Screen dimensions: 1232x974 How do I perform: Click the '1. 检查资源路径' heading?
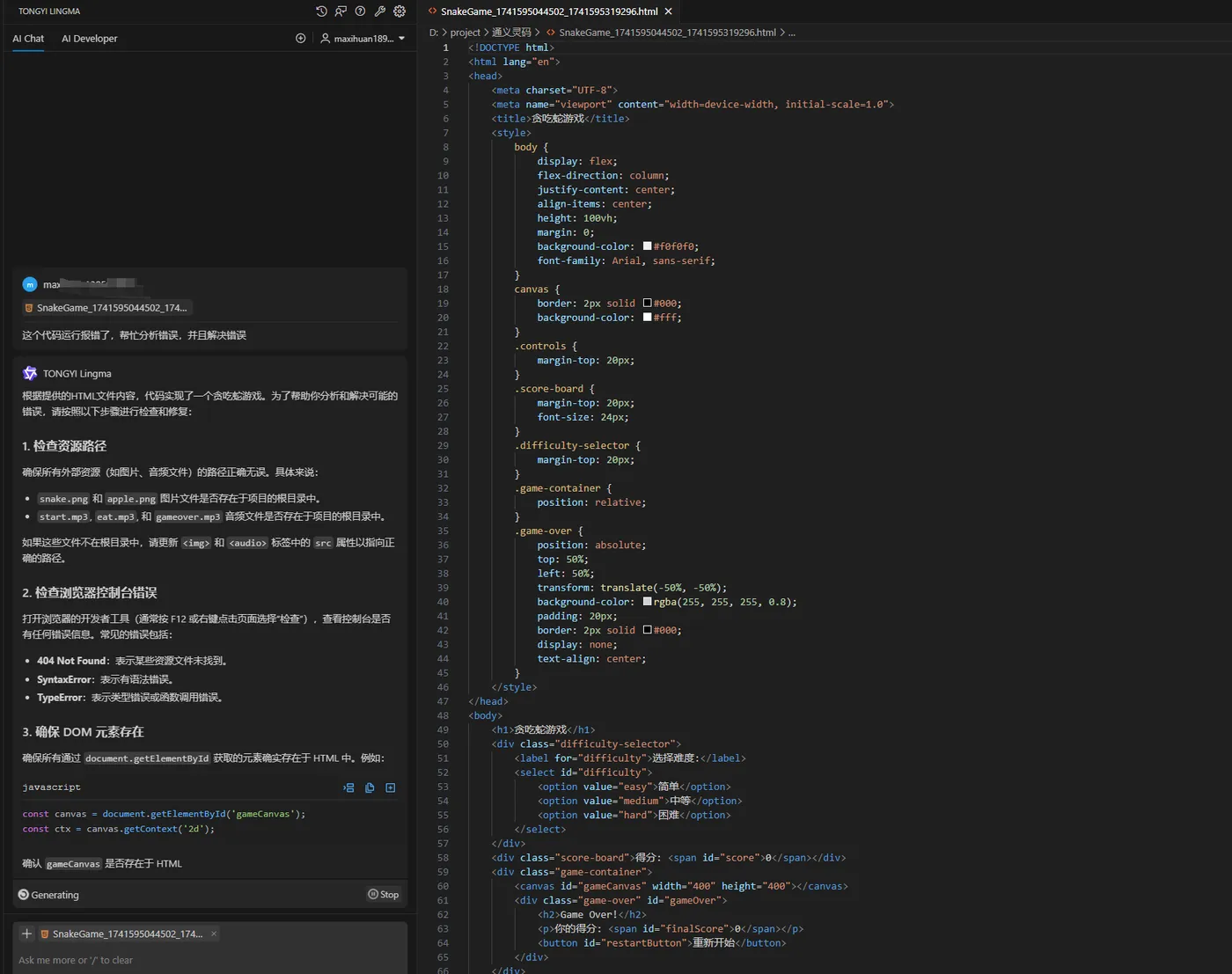click(x=64, y=446)
